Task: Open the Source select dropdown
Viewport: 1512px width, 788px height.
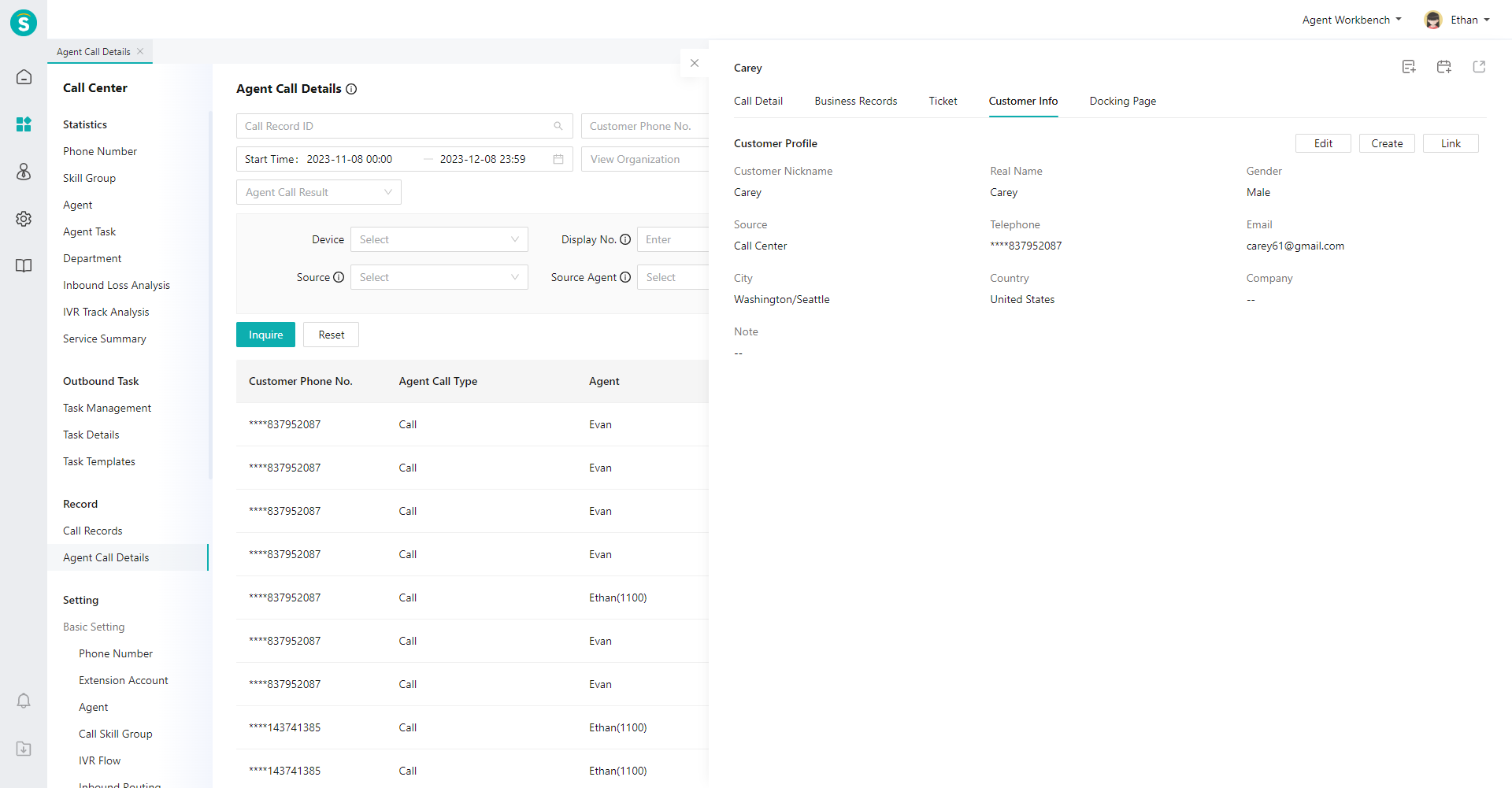Action: coord(439,277)
